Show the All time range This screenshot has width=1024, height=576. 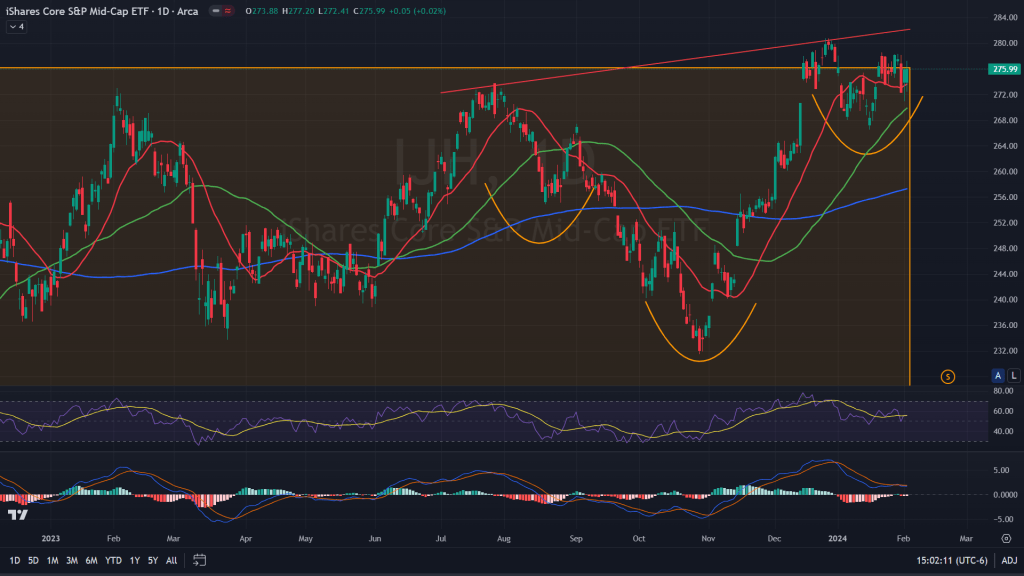[172, 560]
